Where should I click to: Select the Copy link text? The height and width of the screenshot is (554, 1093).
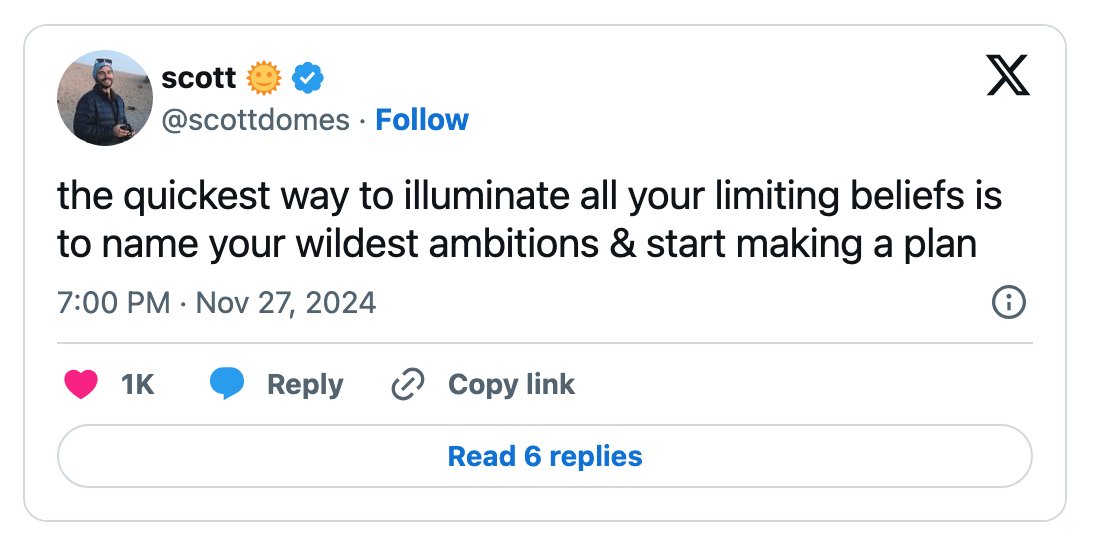(512, 385)
